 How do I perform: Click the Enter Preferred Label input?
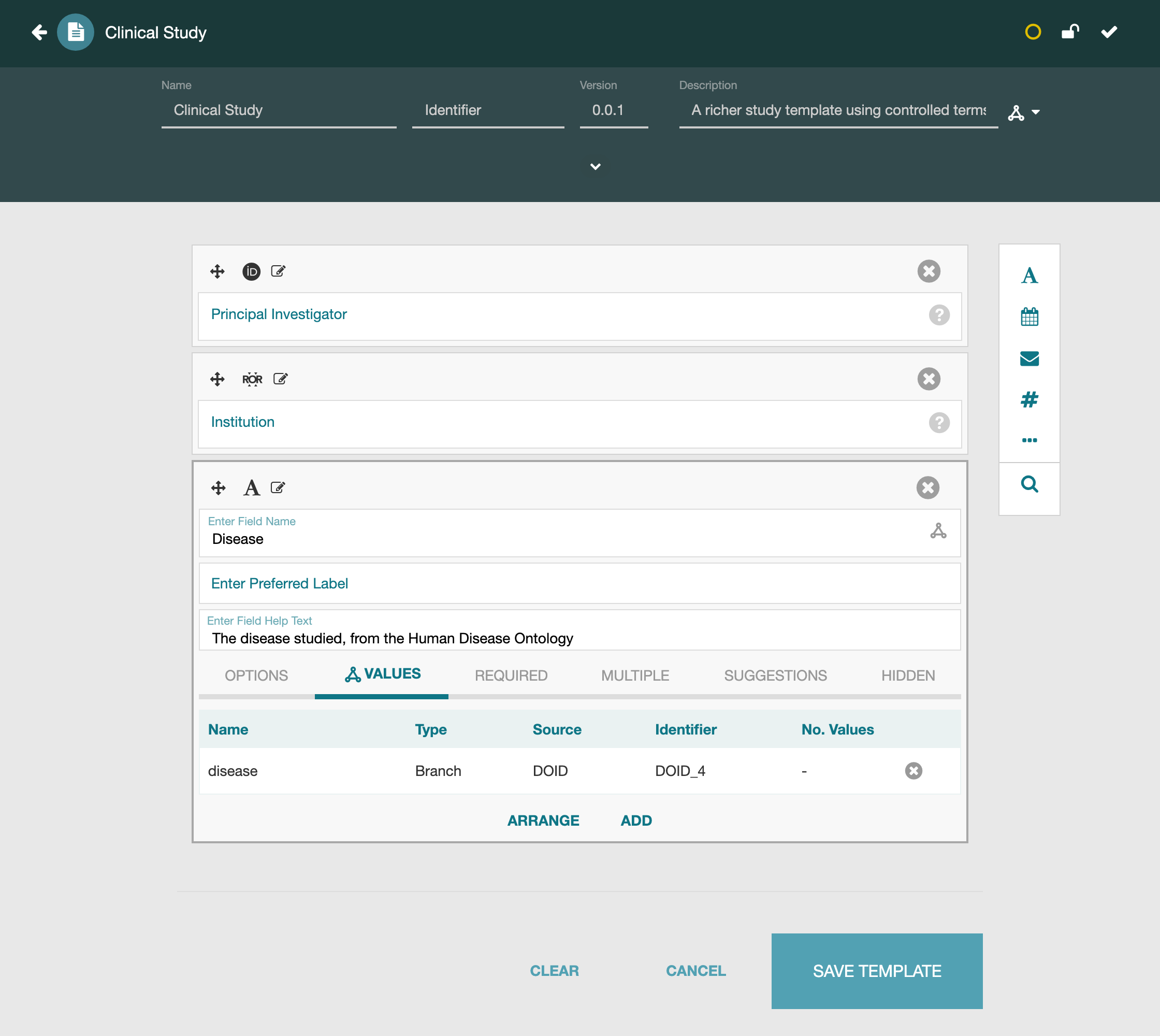click(x=579, y=583)
